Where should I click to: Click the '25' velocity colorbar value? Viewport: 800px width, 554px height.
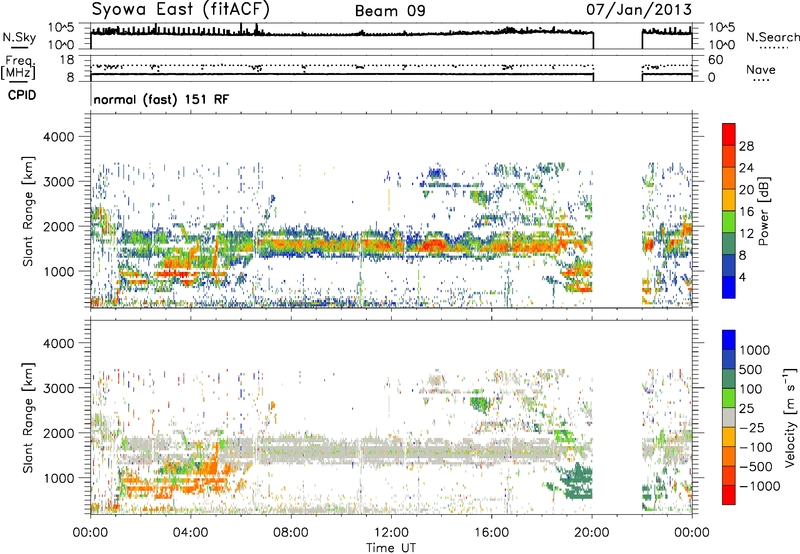[747, 409]
